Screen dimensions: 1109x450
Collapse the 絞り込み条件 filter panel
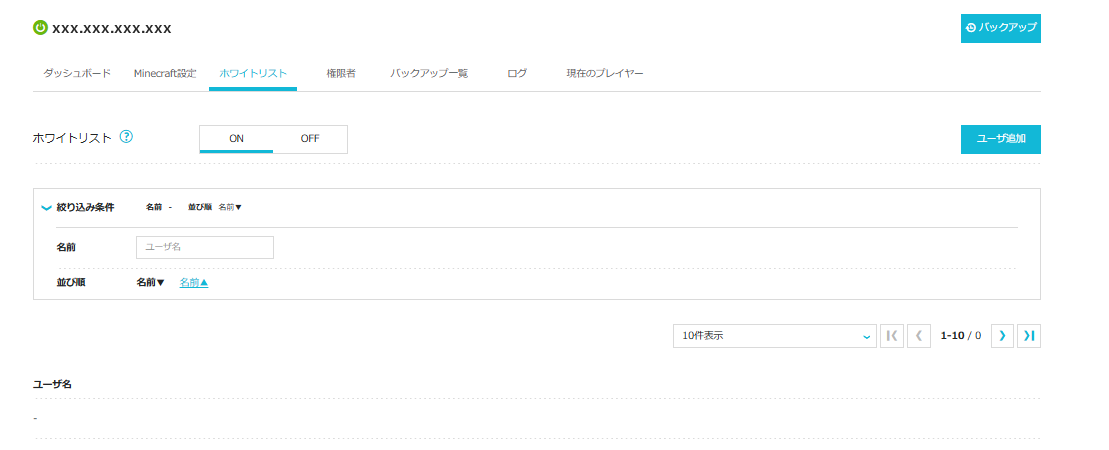click(x=47, y=207)
